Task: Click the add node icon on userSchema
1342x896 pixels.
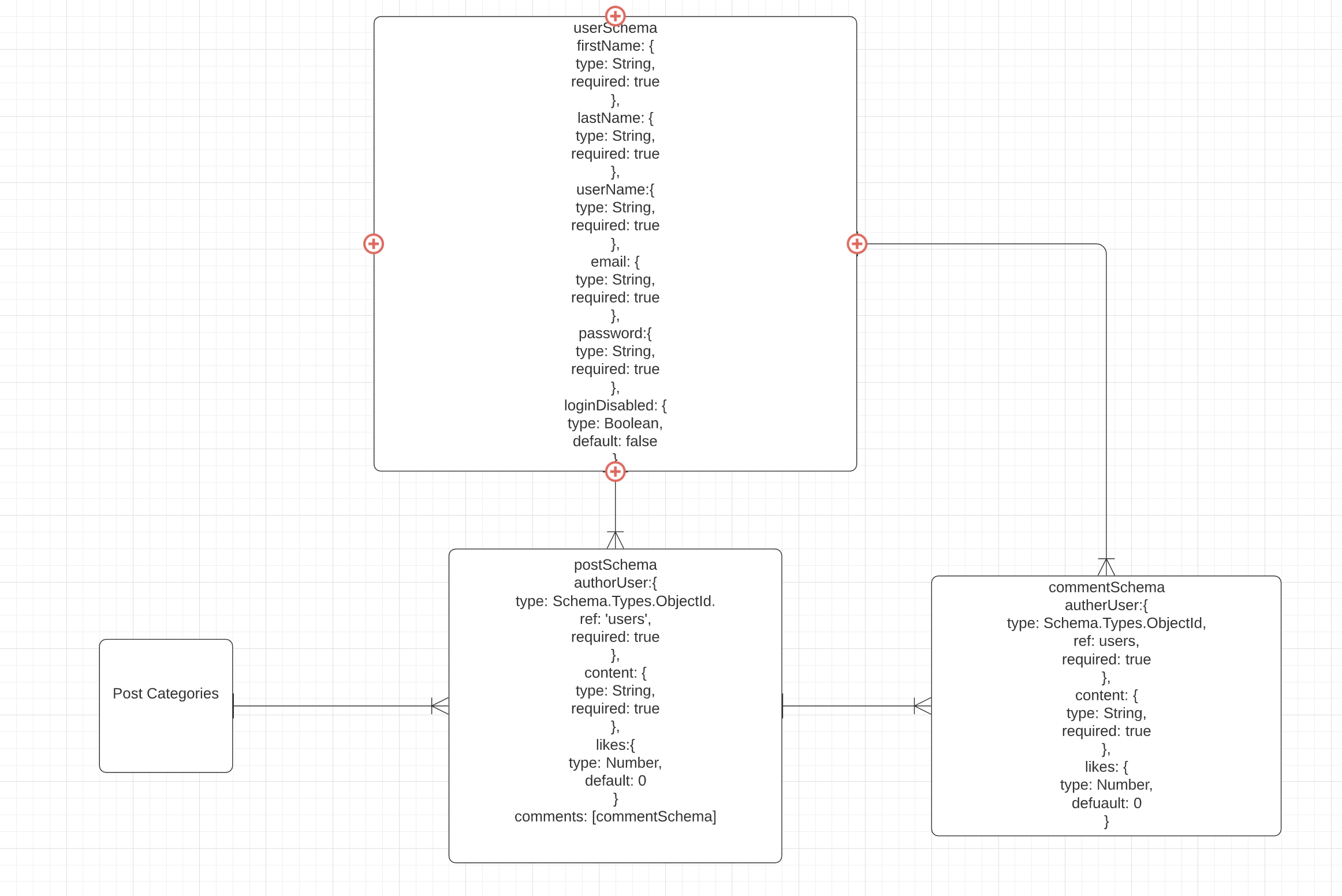Action: point(615,15)
